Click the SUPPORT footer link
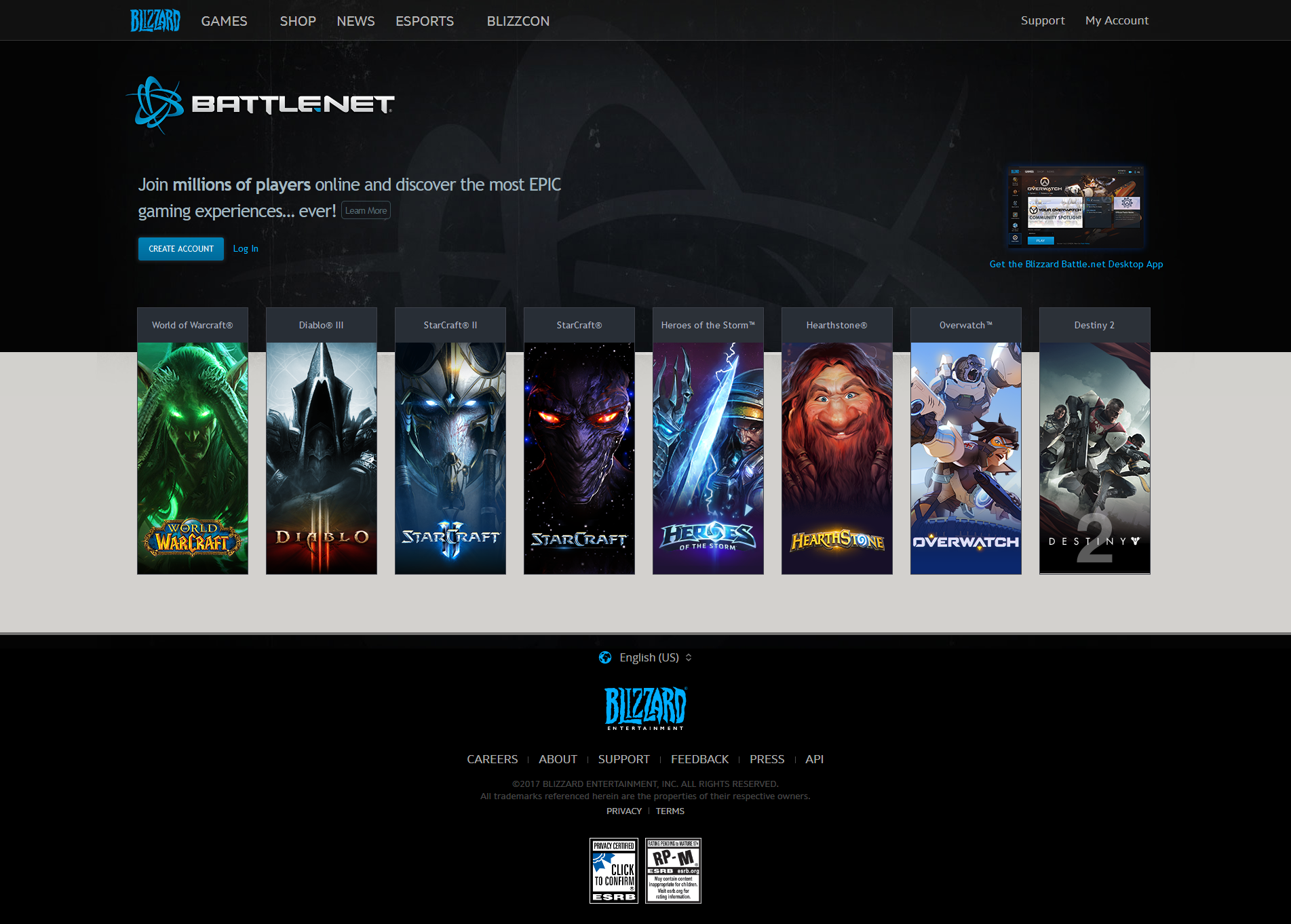The height and width of the screenshot is (924, 1291). (x=624, y=759)
